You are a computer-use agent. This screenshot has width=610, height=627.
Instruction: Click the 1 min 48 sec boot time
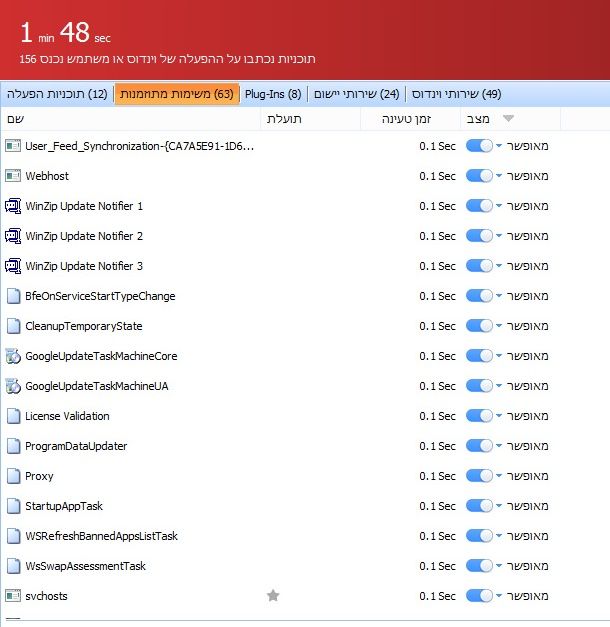click(65, 33)
